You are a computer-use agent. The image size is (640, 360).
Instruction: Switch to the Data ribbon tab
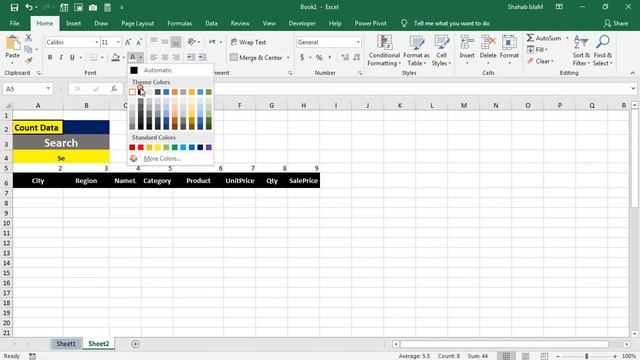(x=211, y=23)
